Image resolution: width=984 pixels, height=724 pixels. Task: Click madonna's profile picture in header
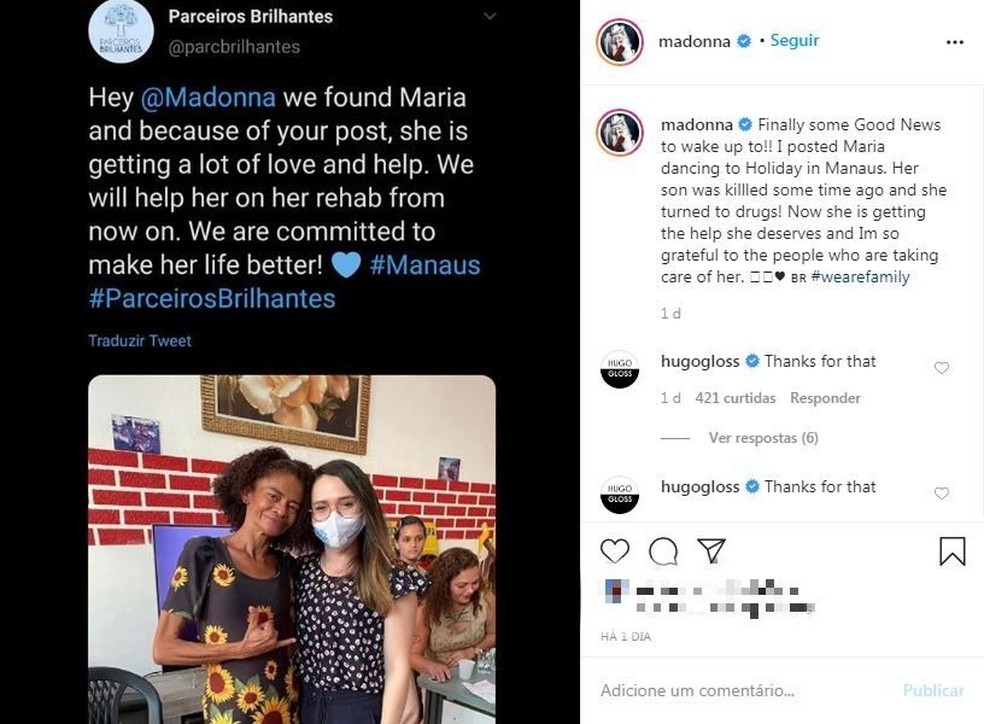click(x=619, y=41)
